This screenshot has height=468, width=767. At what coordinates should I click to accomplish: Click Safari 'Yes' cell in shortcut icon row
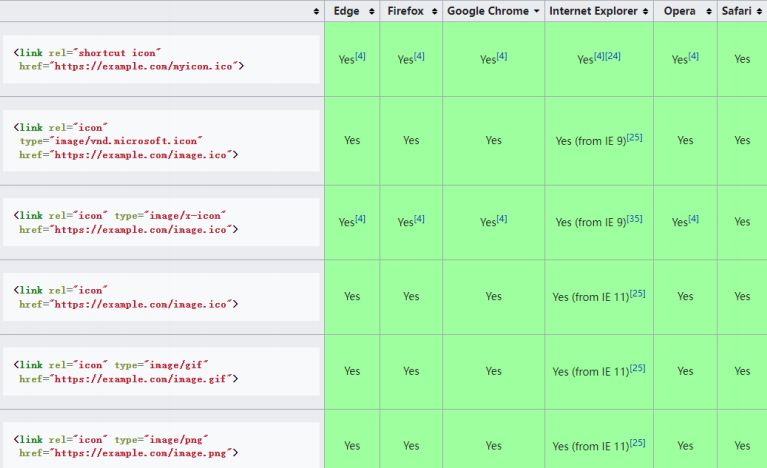pos(742,59)
